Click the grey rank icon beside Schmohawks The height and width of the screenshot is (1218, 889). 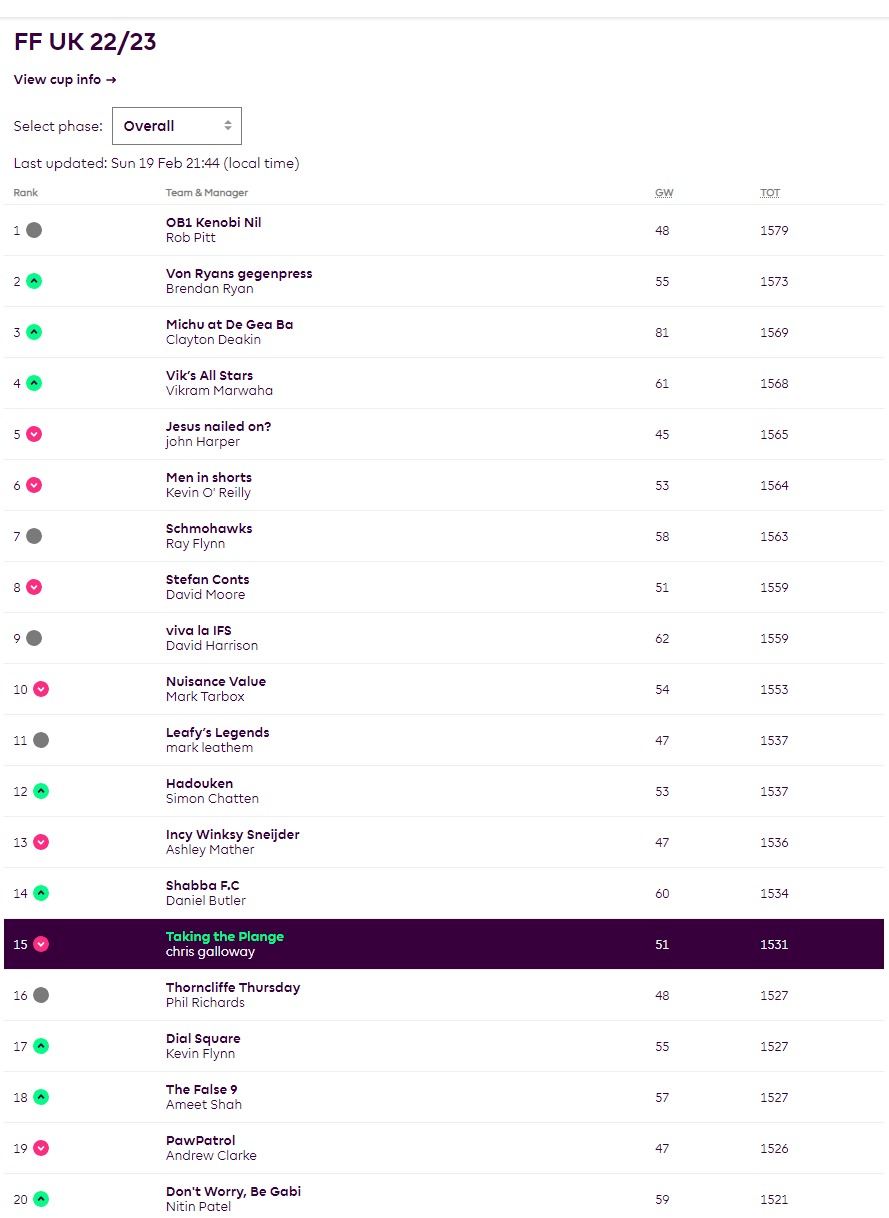[34, 536]
